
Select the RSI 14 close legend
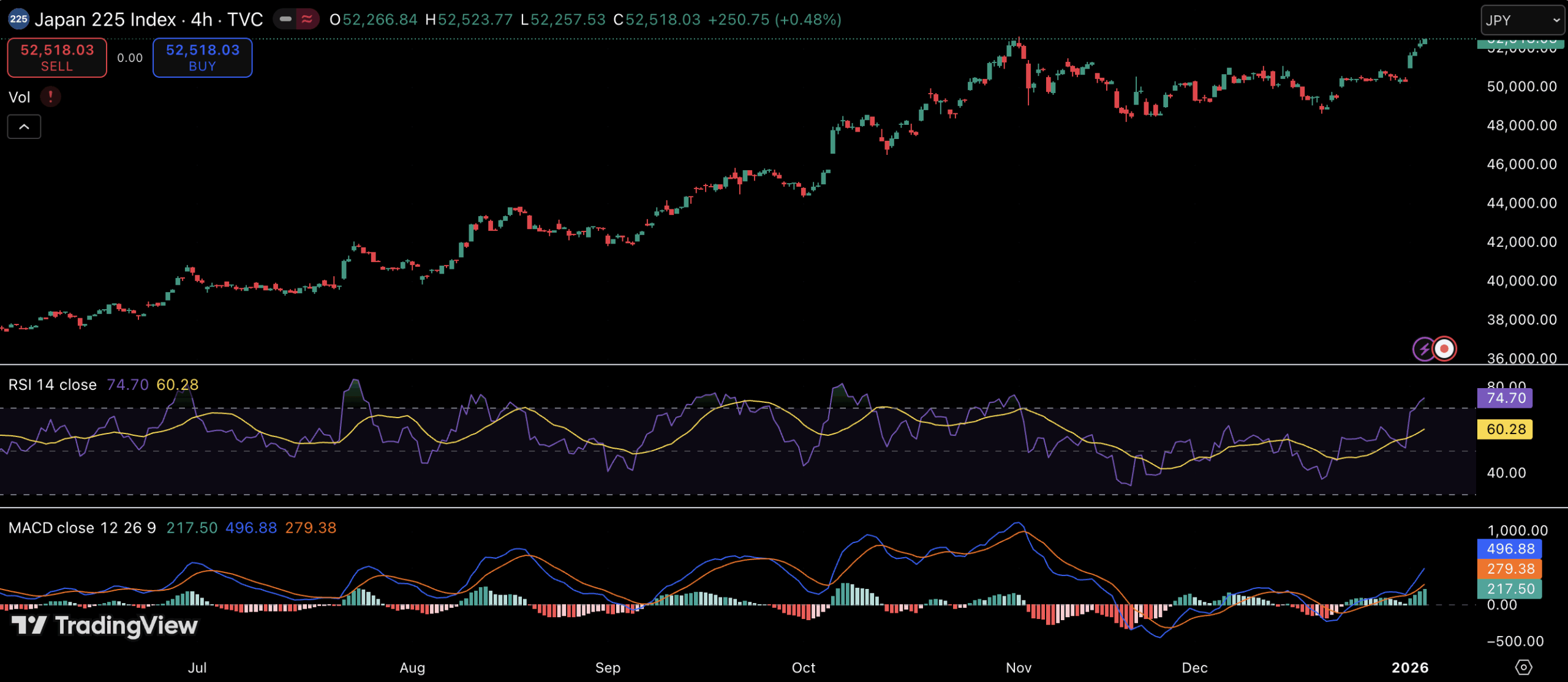tap(53, 384)
